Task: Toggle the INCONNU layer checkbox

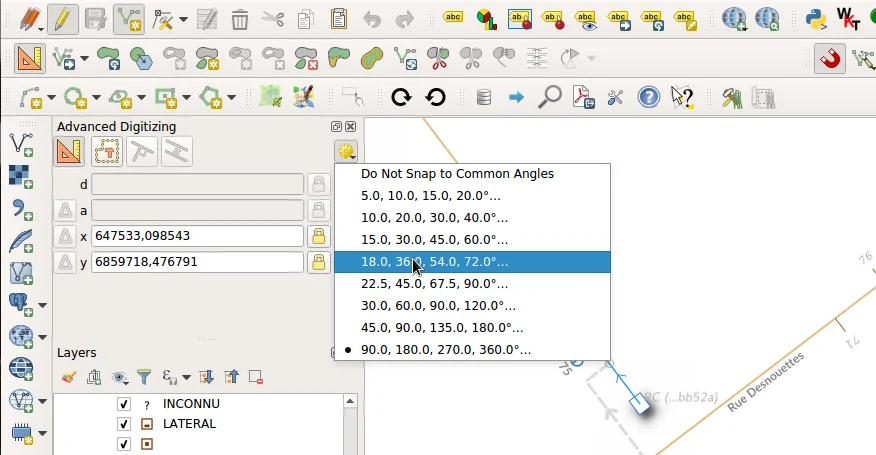Action: [x=124, y=404]
